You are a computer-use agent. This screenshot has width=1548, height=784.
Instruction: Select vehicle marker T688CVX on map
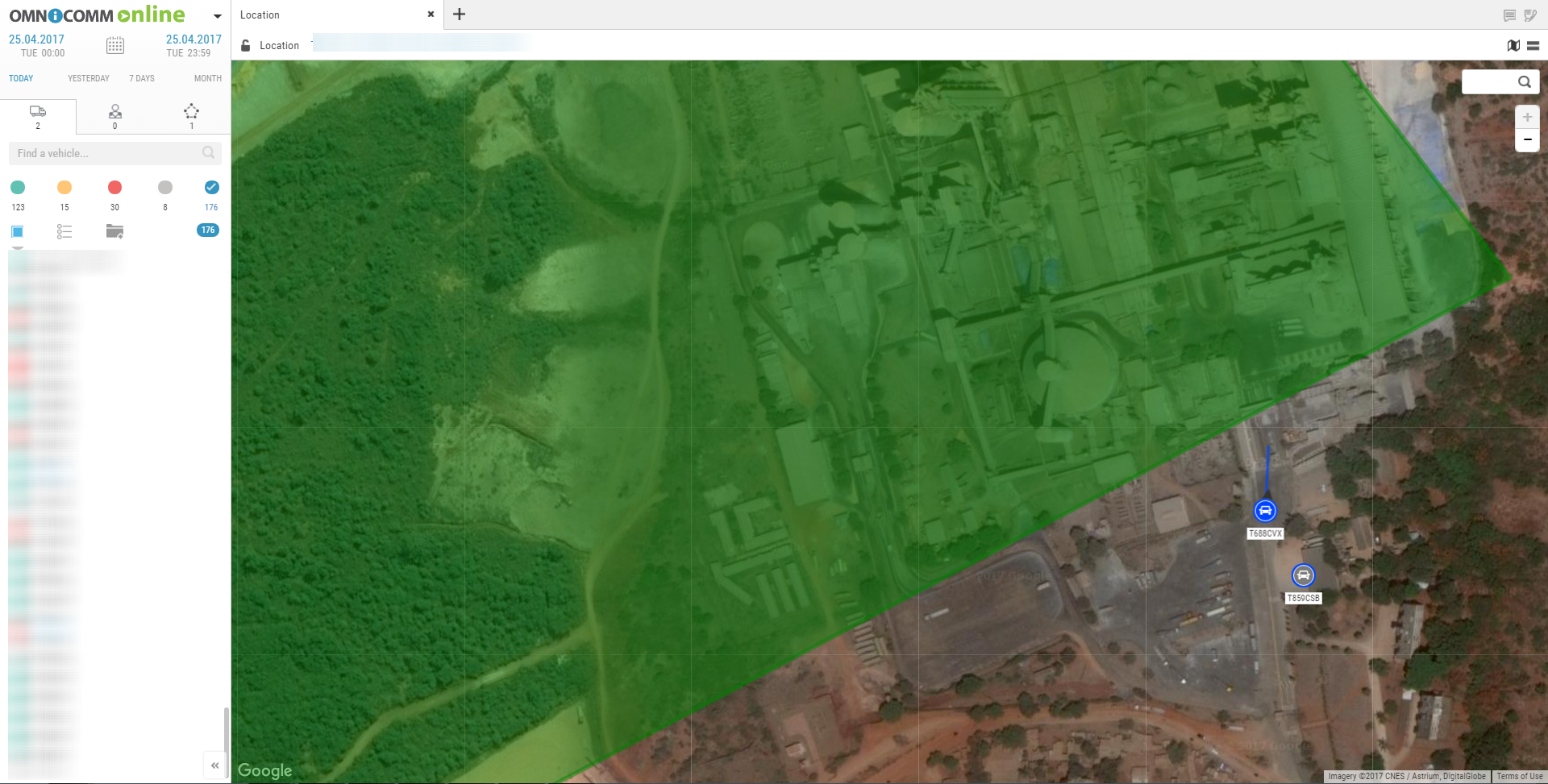(1265, 511)
